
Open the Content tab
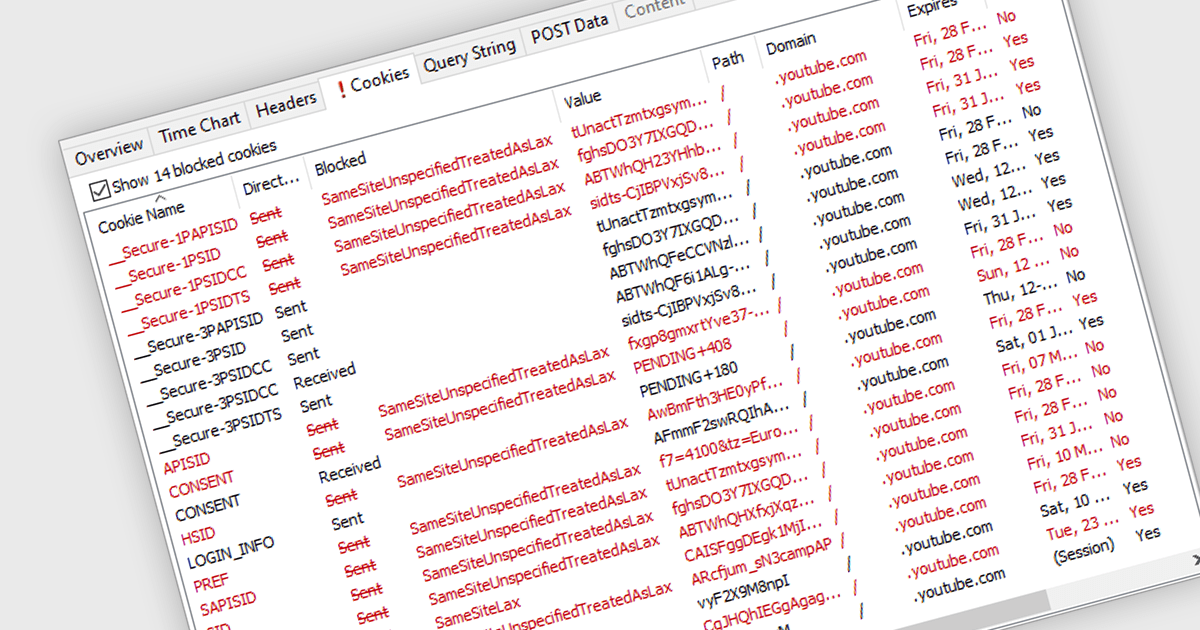click(655, 8)
